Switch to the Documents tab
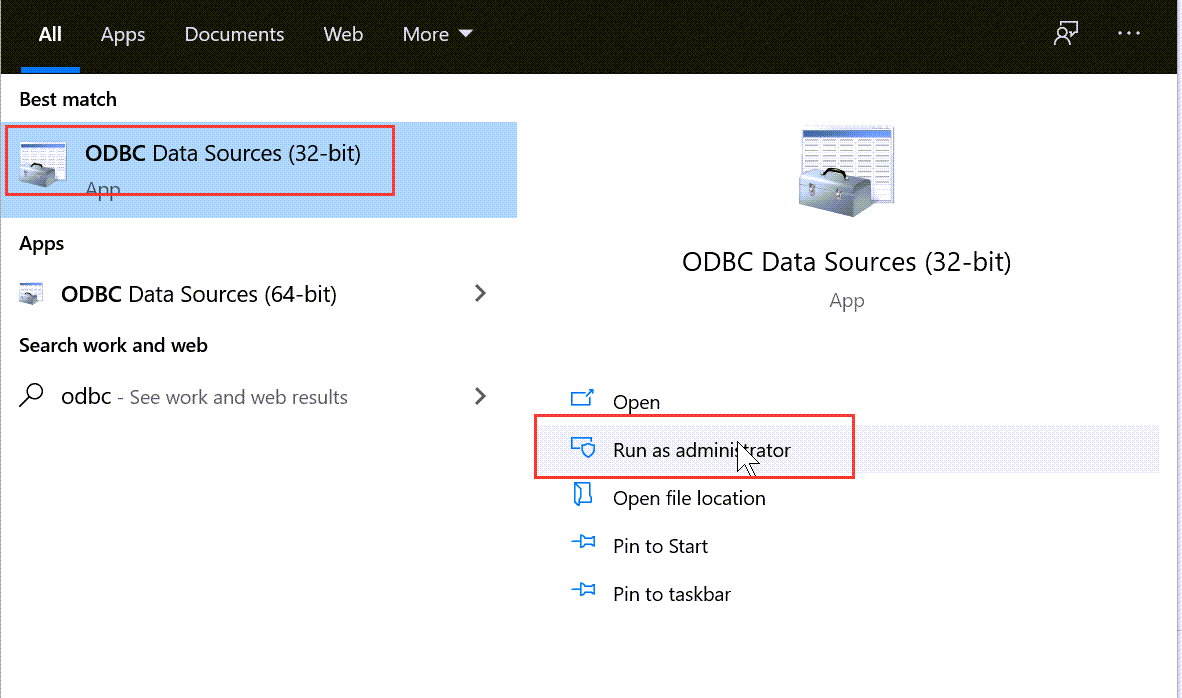The image size is (1182, 698). point(234,34)
